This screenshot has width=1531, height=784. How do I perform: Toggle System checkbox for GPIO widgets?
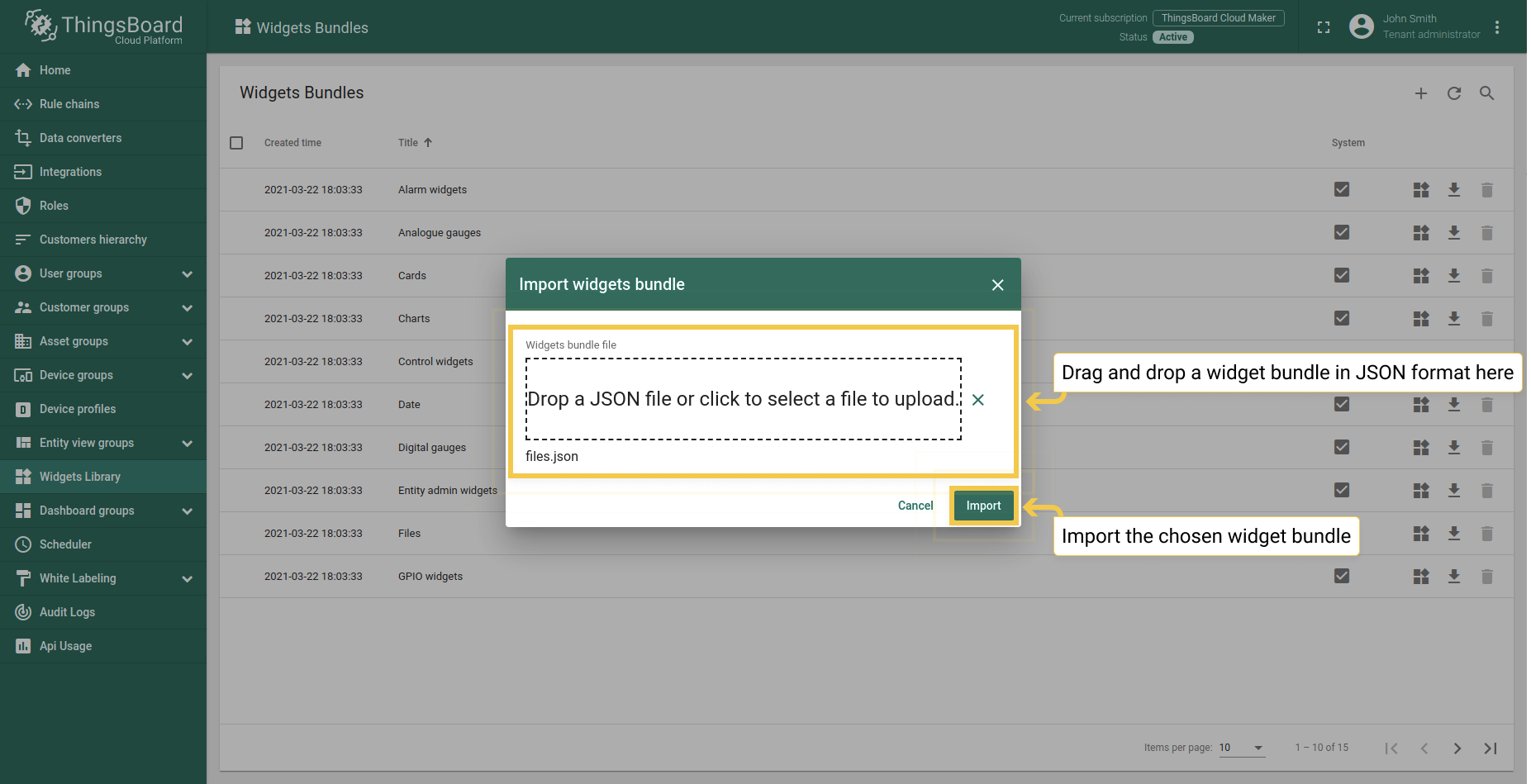(x=1342, y=577)
